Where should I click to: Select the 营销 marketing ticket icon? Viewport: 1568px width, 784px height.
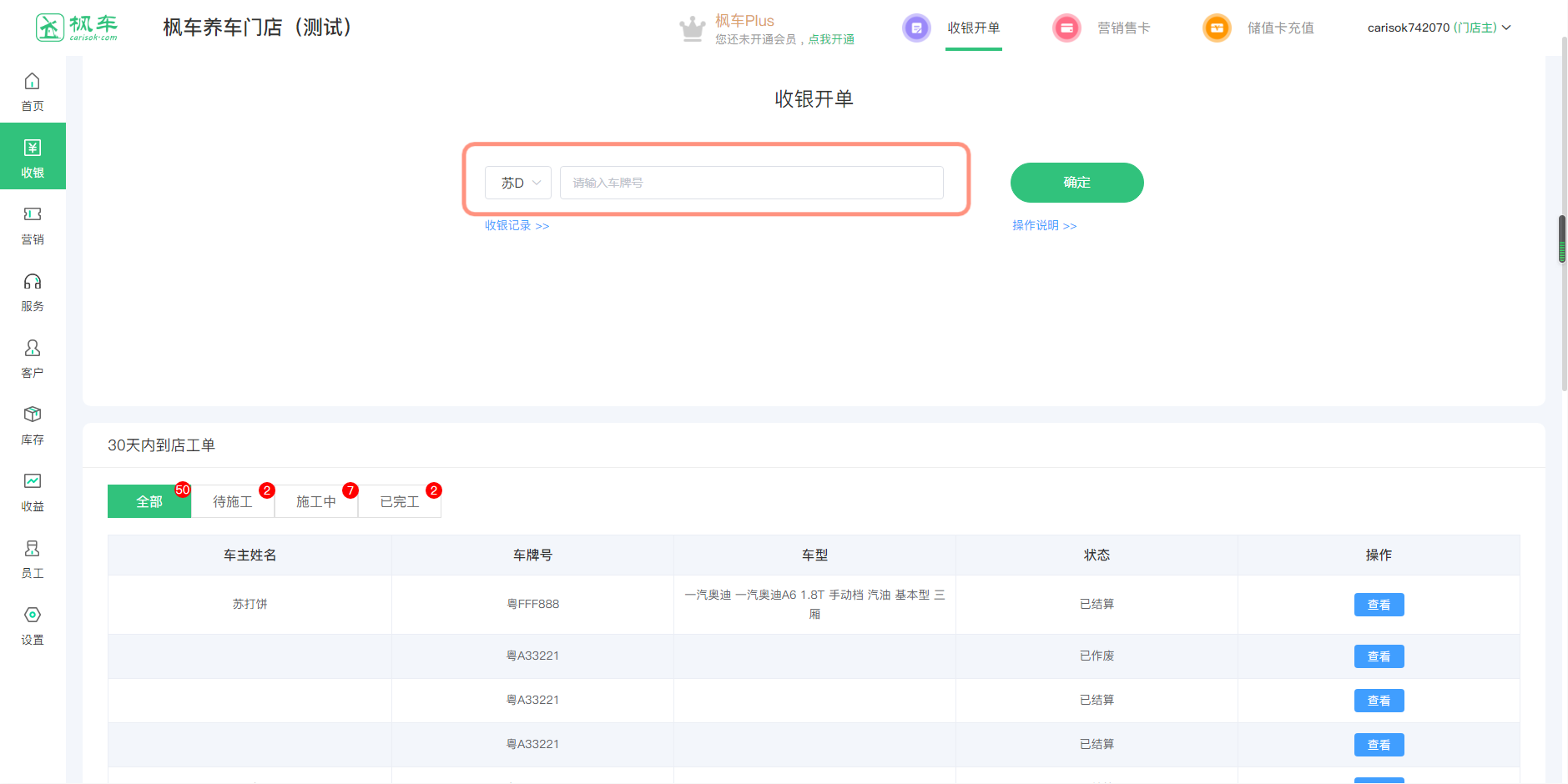pyautogui.click(x=33, y=215)
